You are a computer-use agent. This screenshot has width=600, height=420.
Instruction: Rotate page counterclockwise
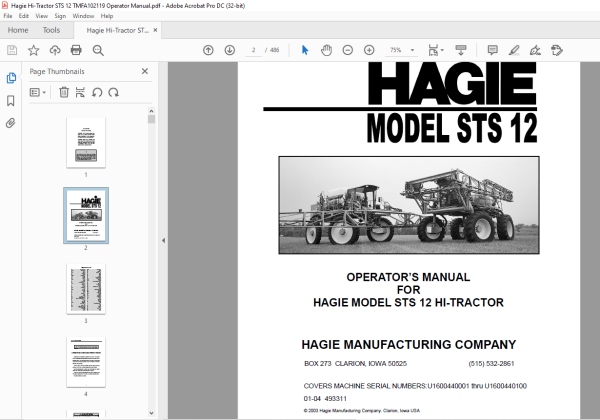click(97, 92)
